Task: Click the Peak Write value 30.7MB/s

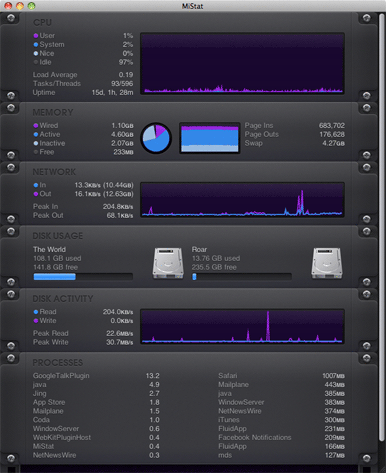Action: pos(120,342)
